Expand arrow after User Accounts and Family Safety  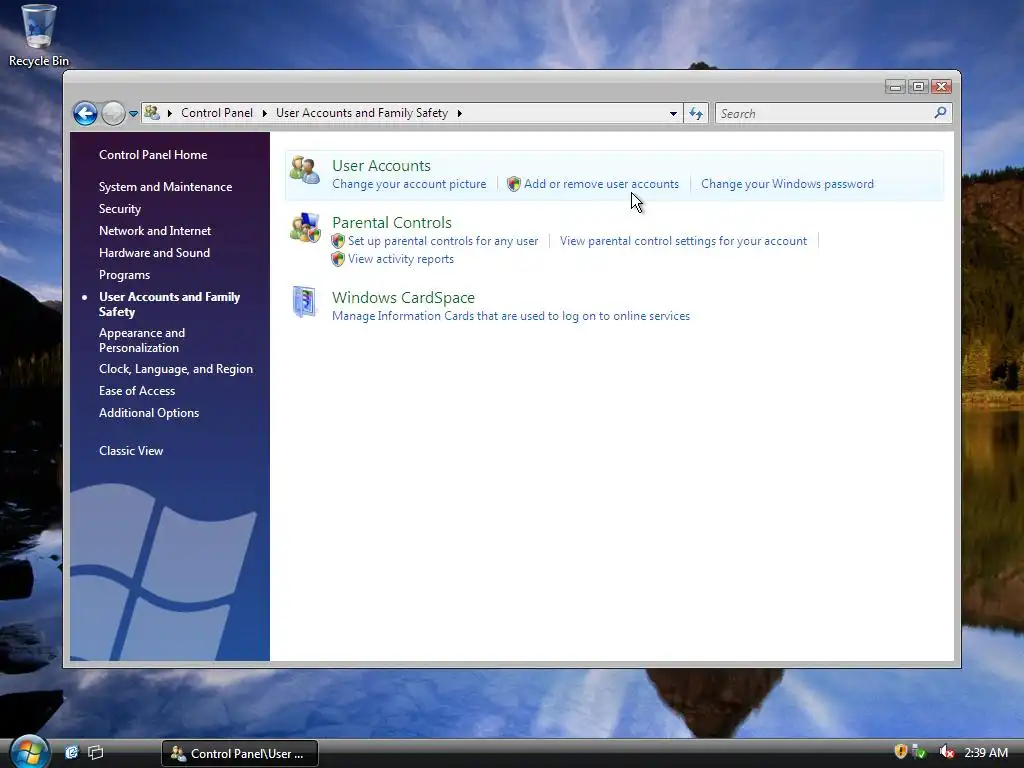[459, 113]
